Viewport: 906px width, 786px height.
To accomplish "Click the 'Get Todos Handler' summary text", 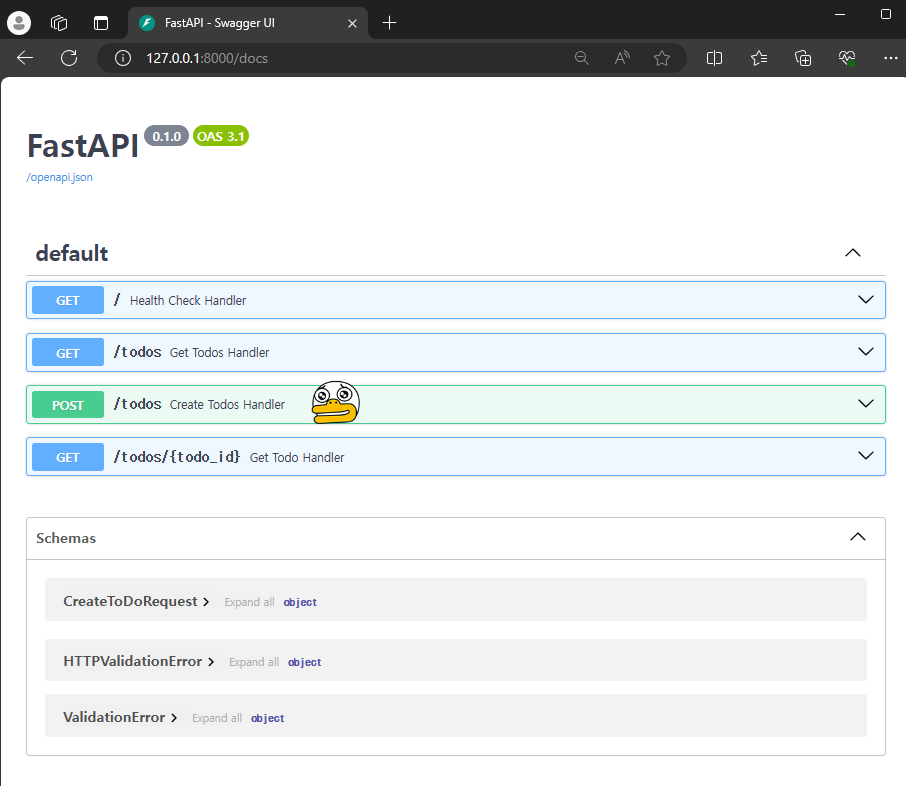I will 219,353.
